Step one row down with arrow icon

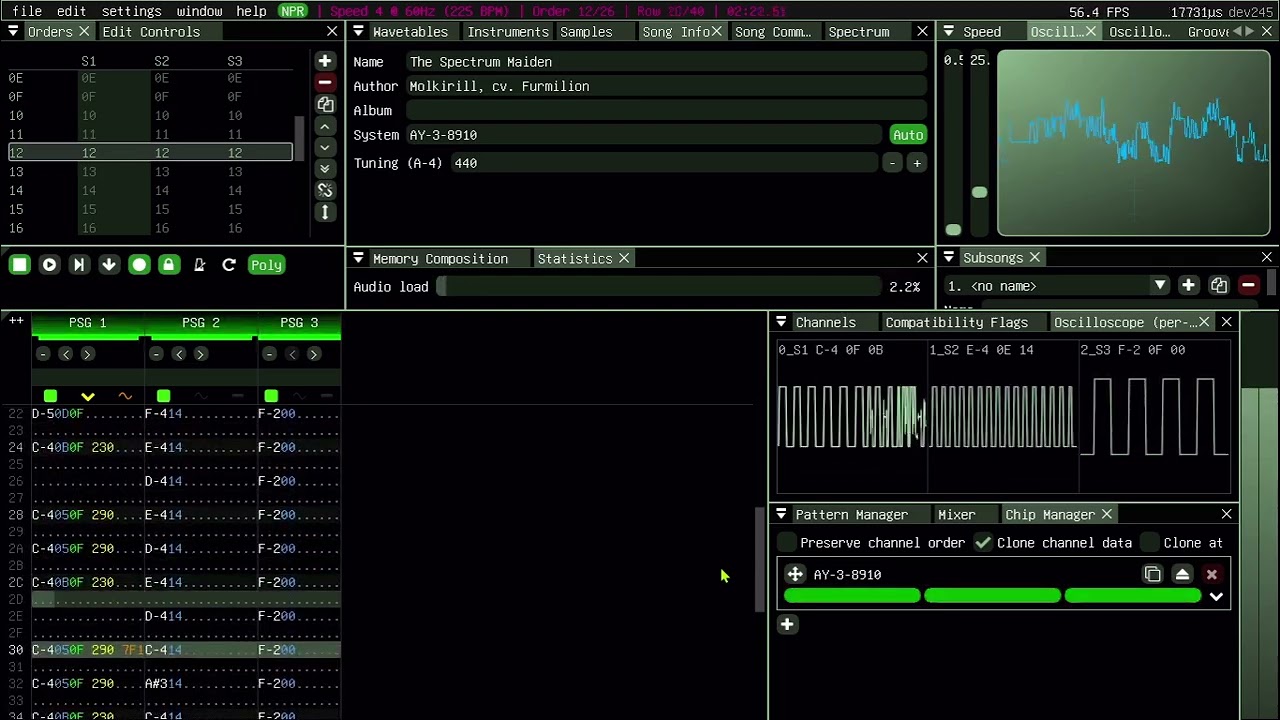pos(109,265)
